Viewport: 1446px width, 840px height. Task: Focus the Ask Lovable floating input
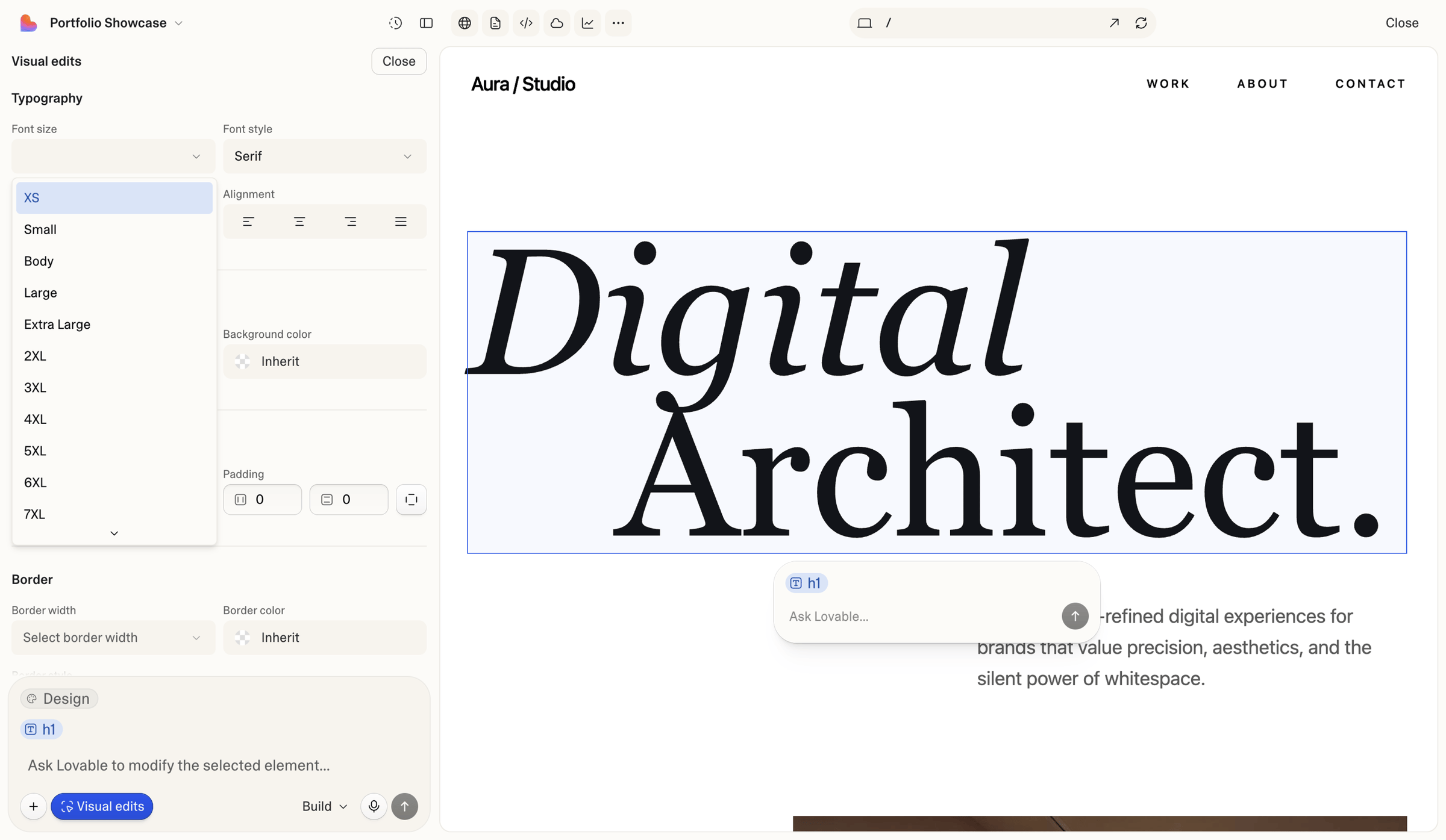tap(921, 616)
